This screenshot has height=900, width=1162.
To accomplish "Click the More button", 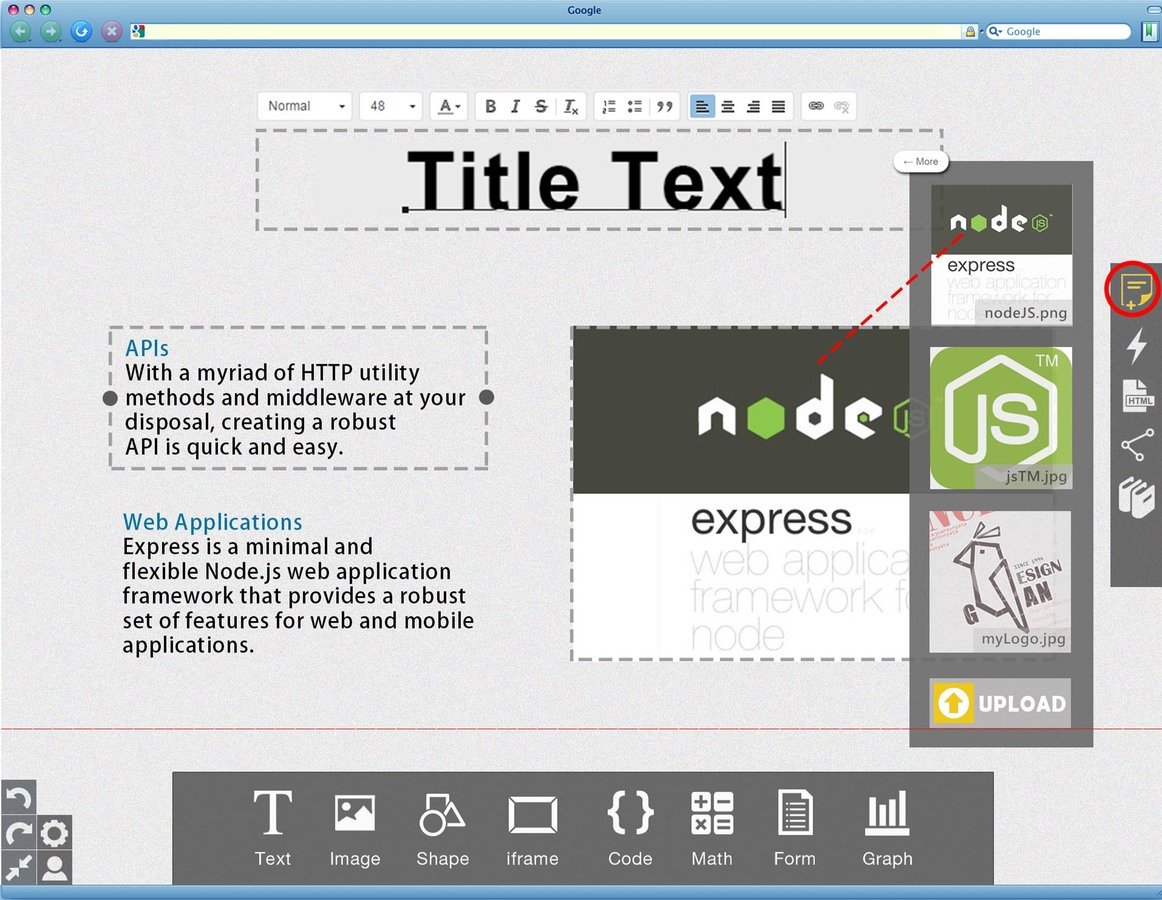I will pyautogui.click(x=920, y=162).
